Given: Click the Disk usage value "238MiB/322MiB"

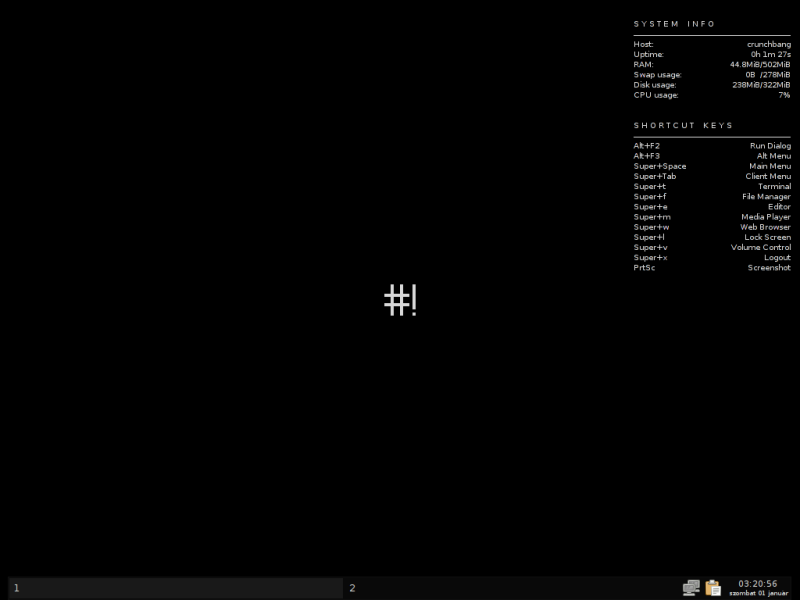Looking at the screenshot, I should 761,85.
